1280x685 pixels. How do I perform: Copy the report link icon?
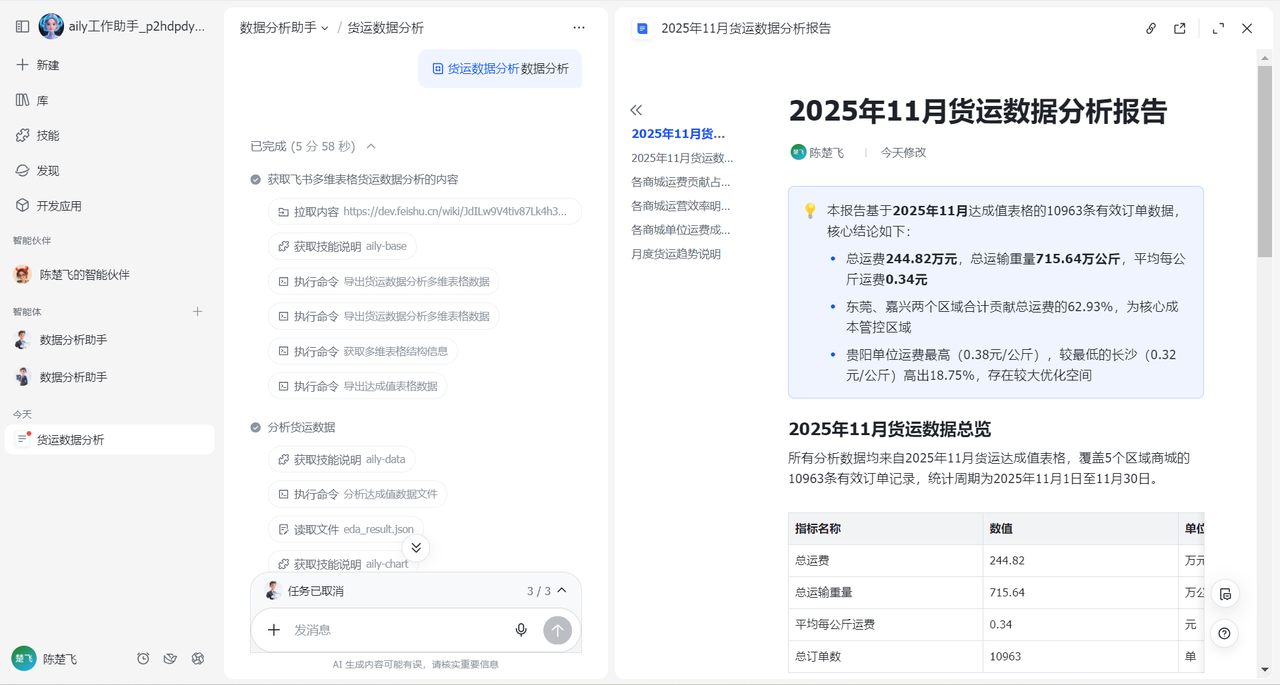click(1151, 29)
